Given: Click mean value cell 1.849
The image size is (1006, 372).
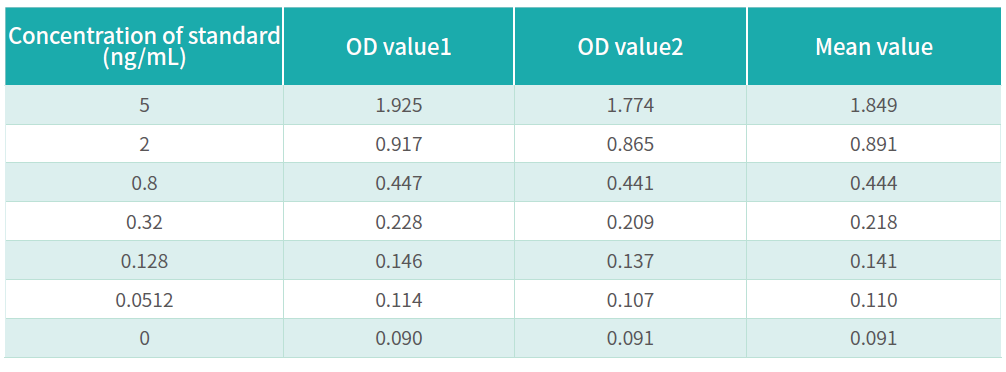Looking at the screenshot, I should click(x=874, y=105).
